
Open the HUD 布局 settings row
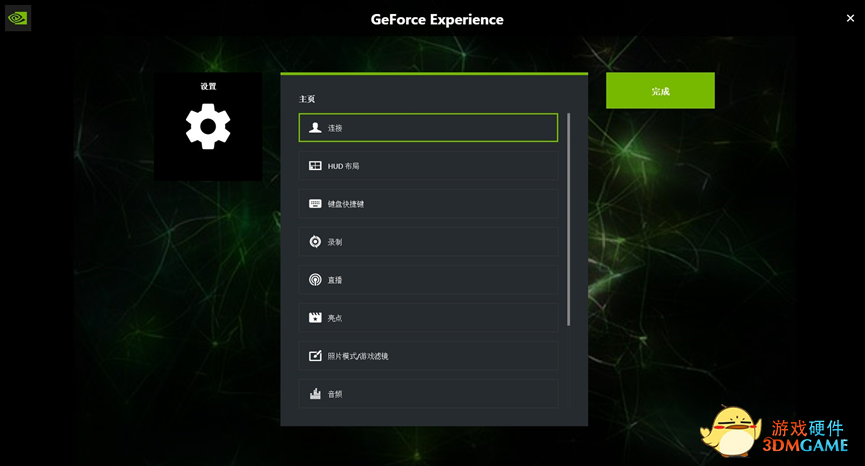[x=428, y=166]
